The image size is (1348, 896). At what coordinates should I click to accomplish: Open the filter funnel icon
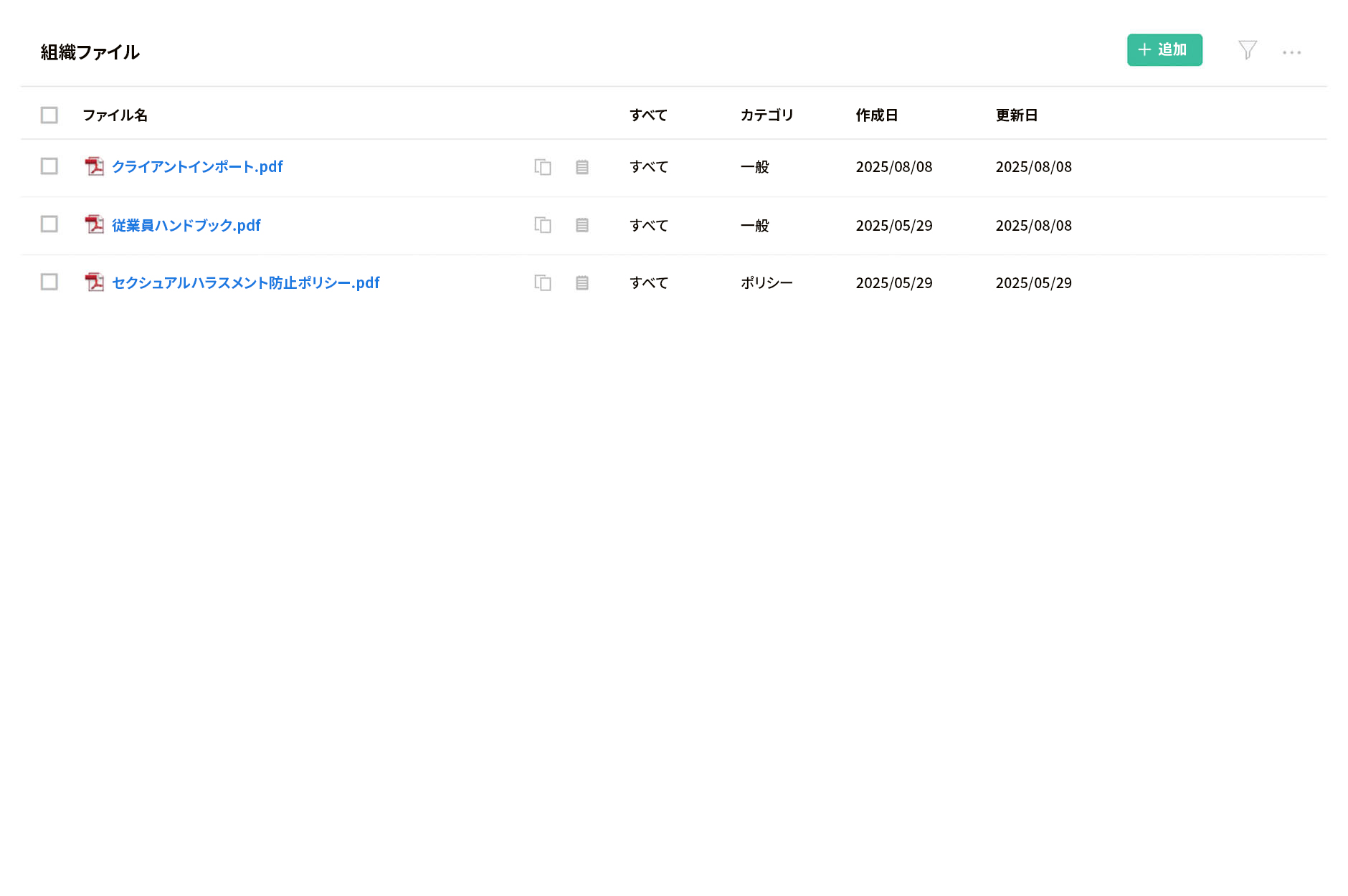[1248, 50]
